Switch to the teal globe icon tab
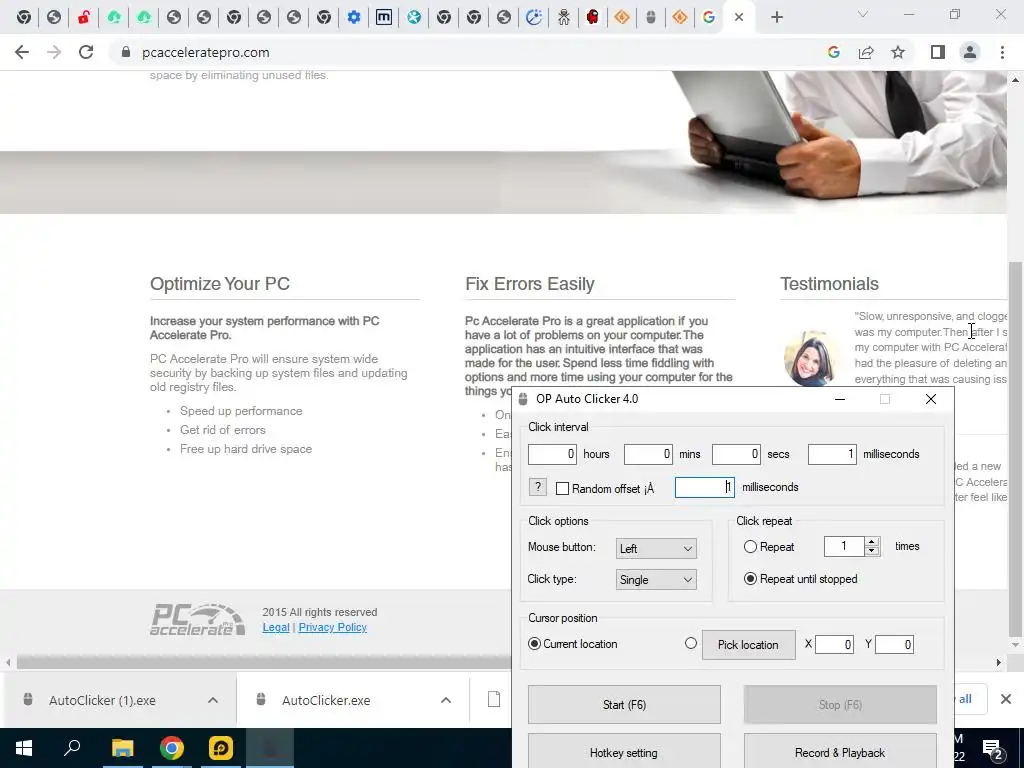 pos(414,18)
